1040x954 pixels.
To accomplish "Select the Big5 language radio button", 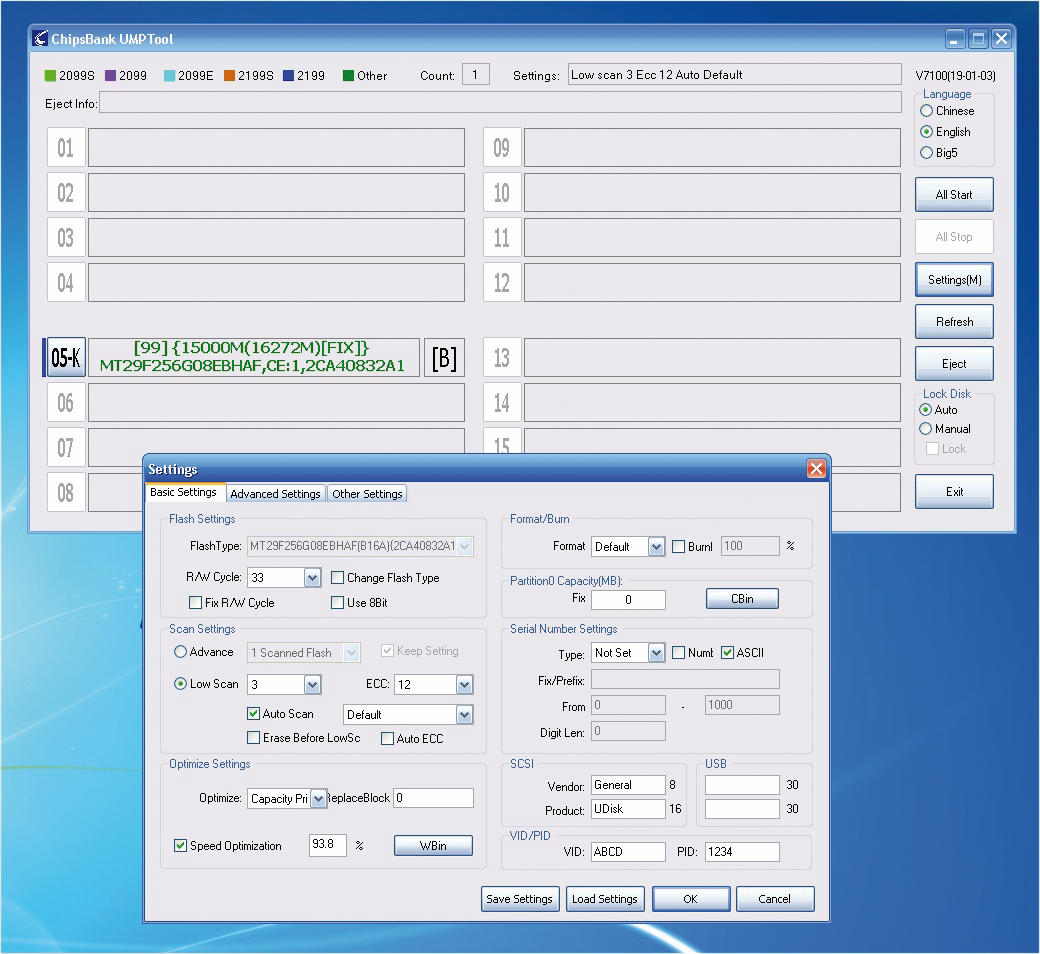I will pyautogui.click(x=927, y=153).
